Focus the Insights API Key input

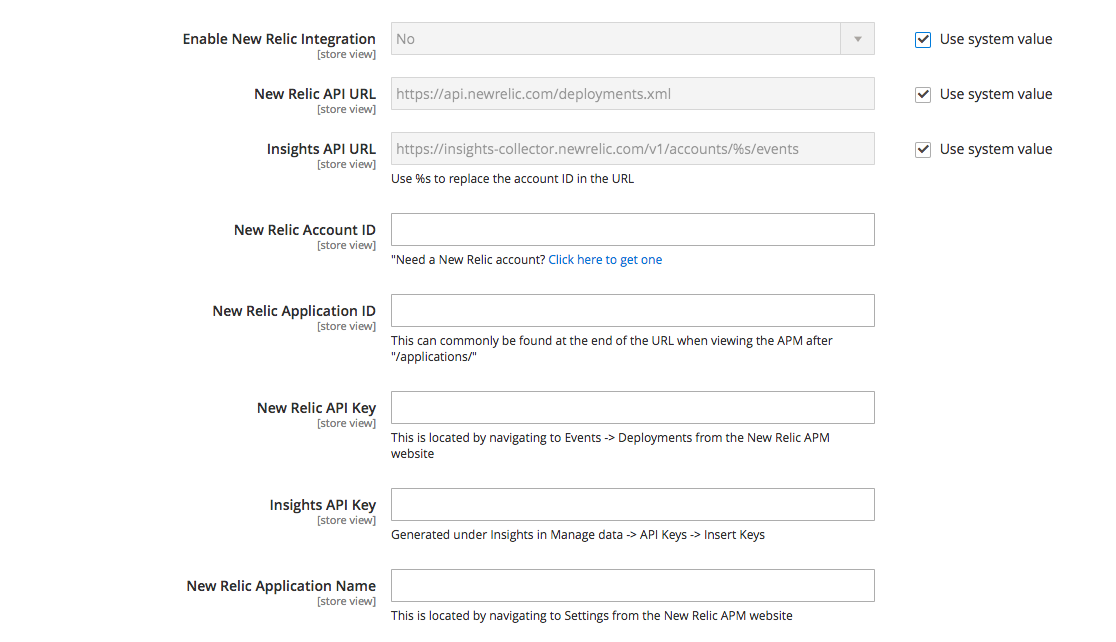632,504
